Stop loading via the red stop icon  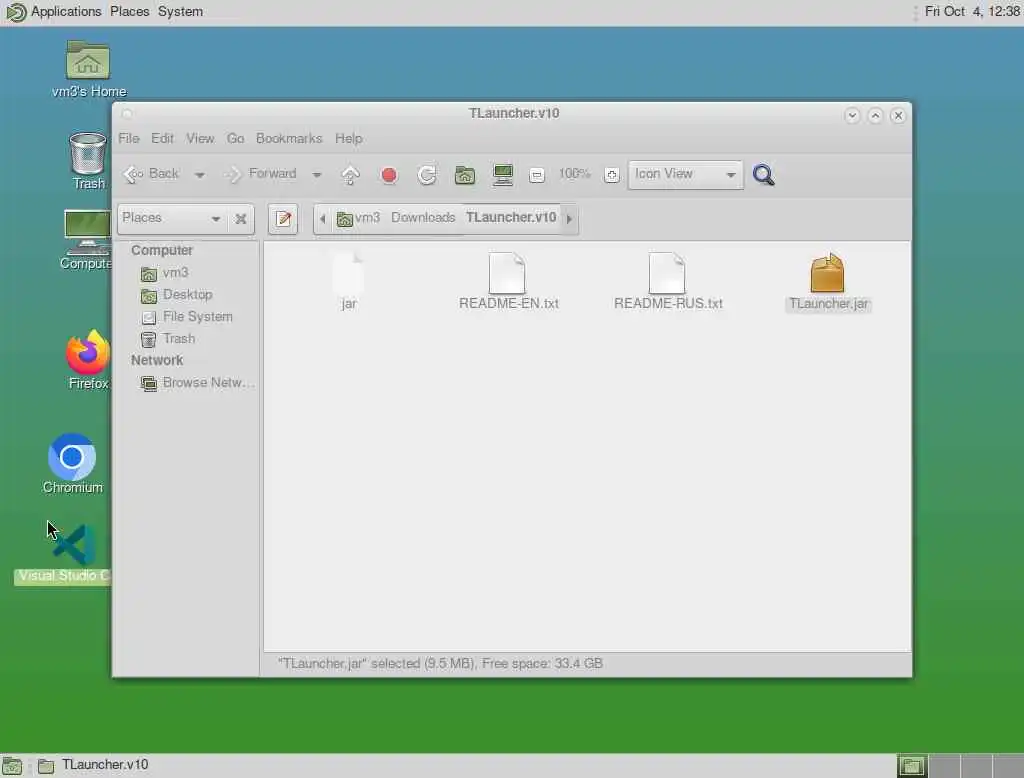click(x=389, y=175)
